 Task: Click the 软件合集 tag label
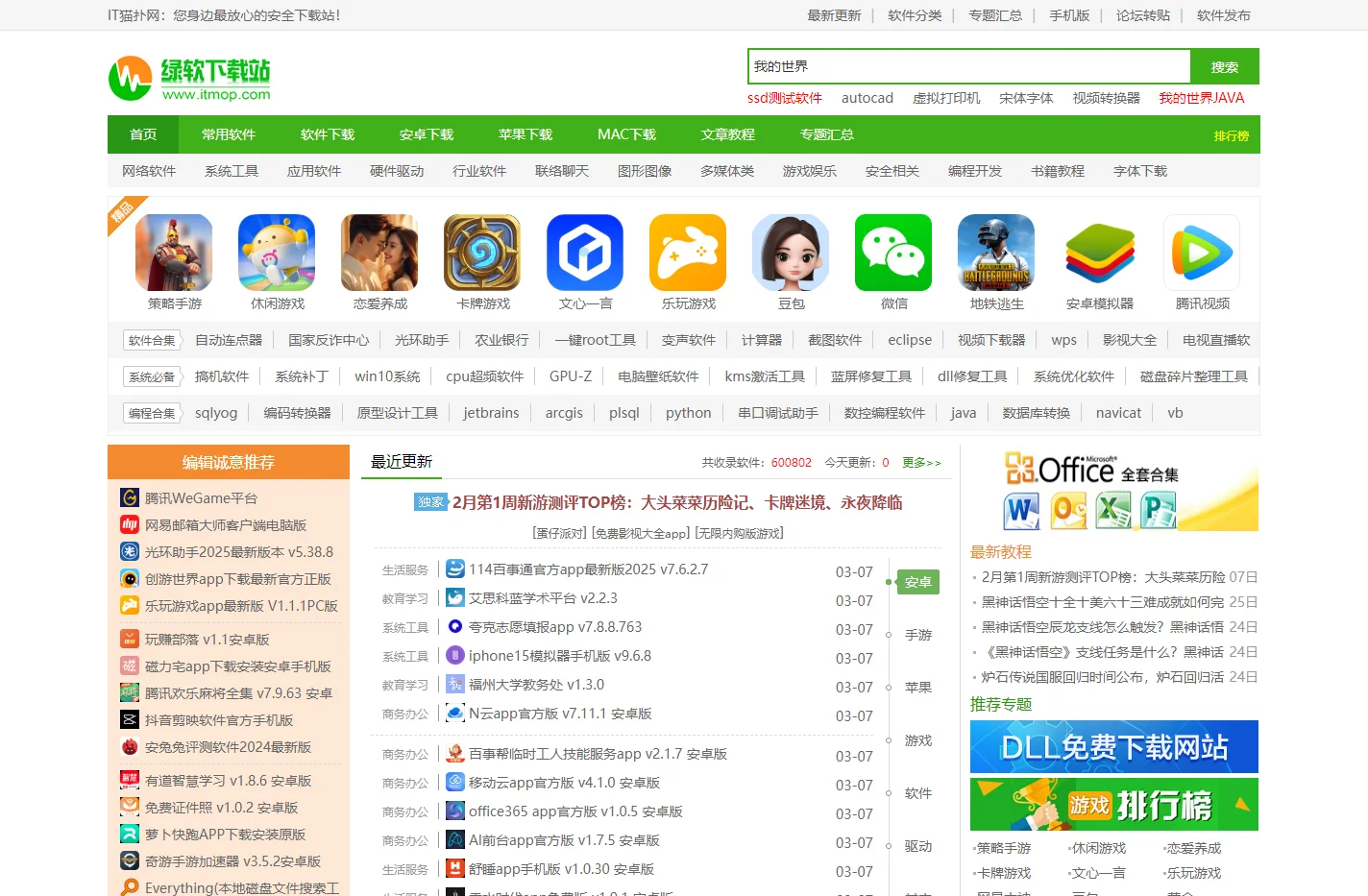[152, 340]
